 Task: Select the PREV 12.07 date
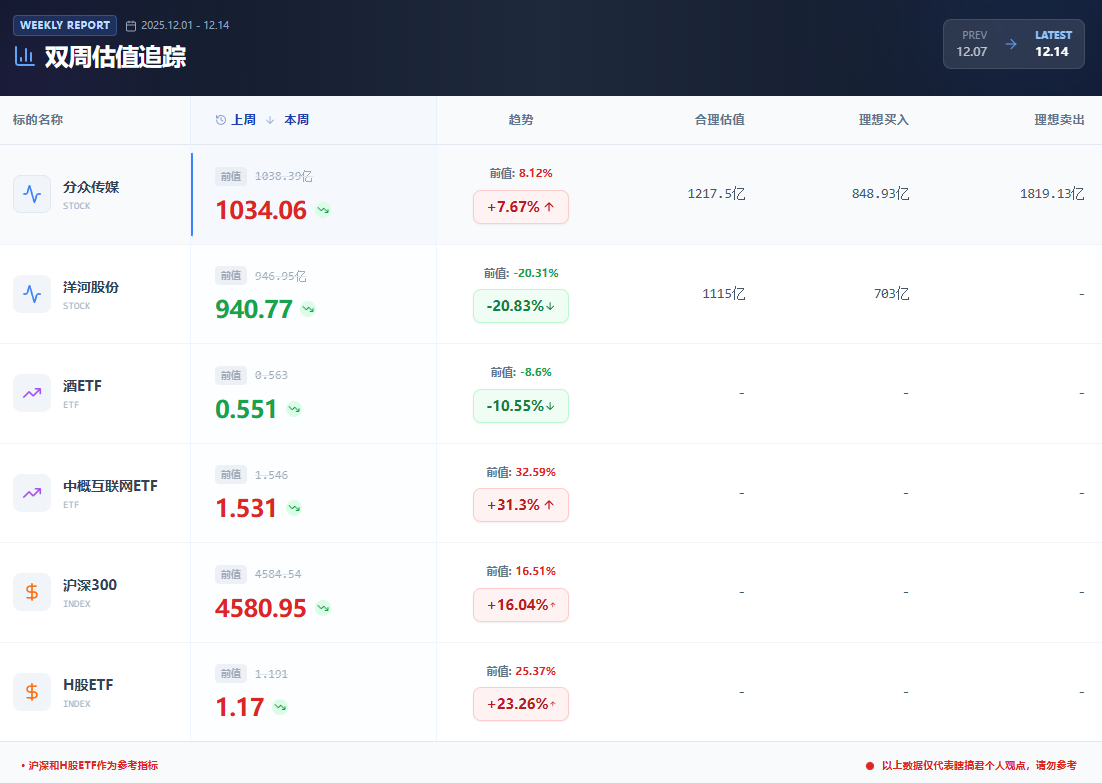point(972,44)
